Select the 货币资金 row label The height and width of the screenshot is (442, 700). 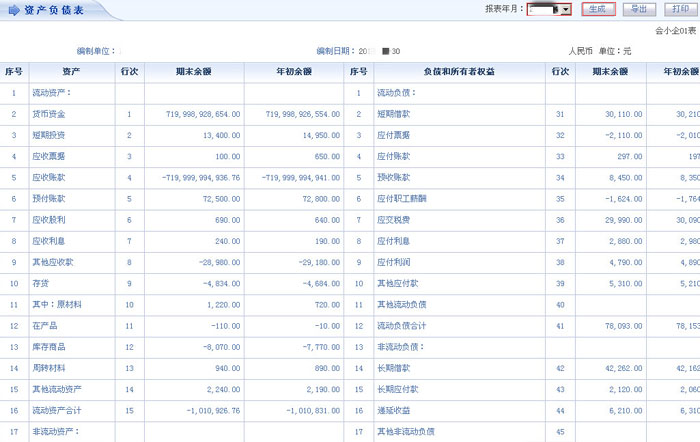tap(50, 114)
